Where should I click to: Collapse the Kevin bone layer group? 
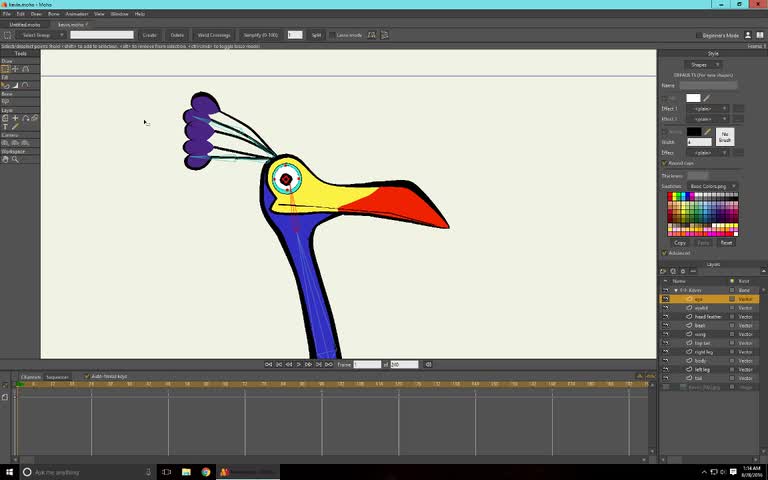[x=676, y=290]
